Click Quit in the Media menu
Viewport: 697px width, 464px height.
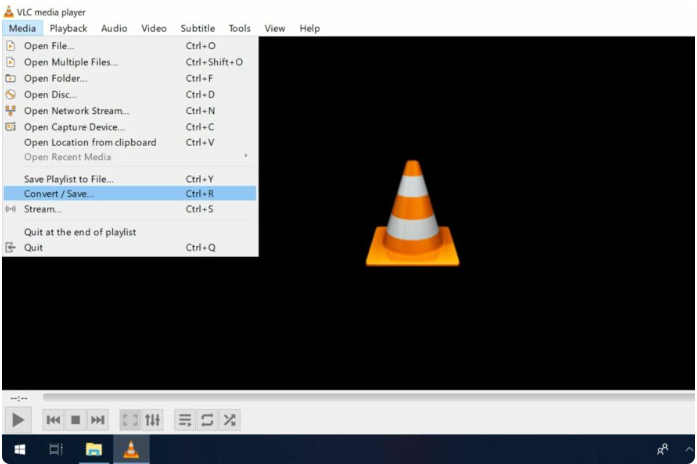coord(33,247)
